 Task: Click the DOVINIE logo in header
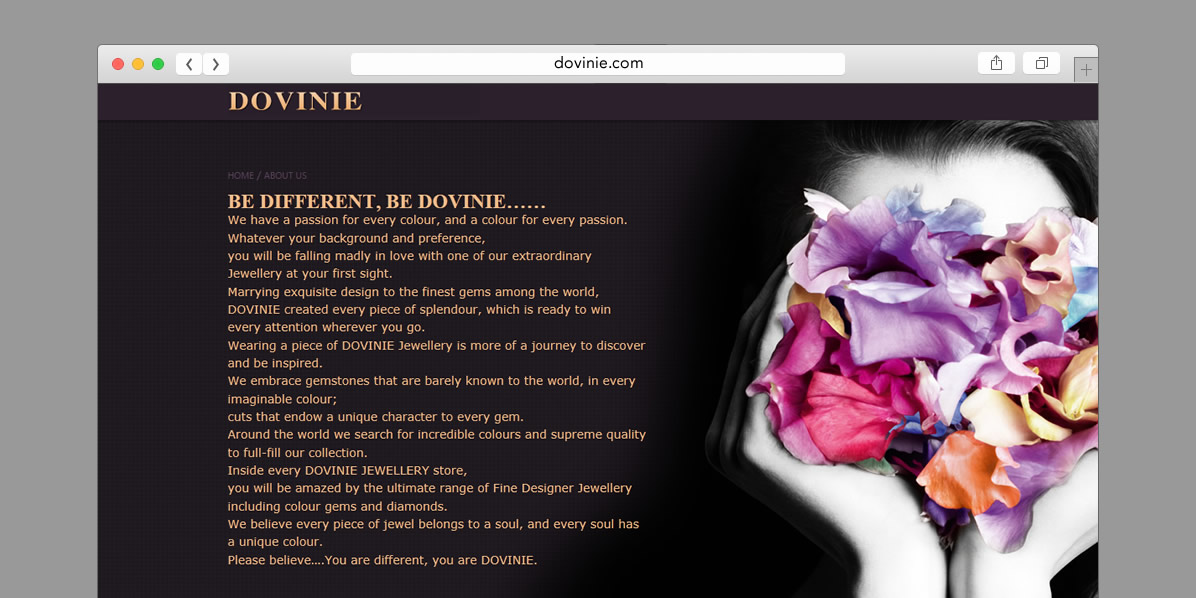295,101
